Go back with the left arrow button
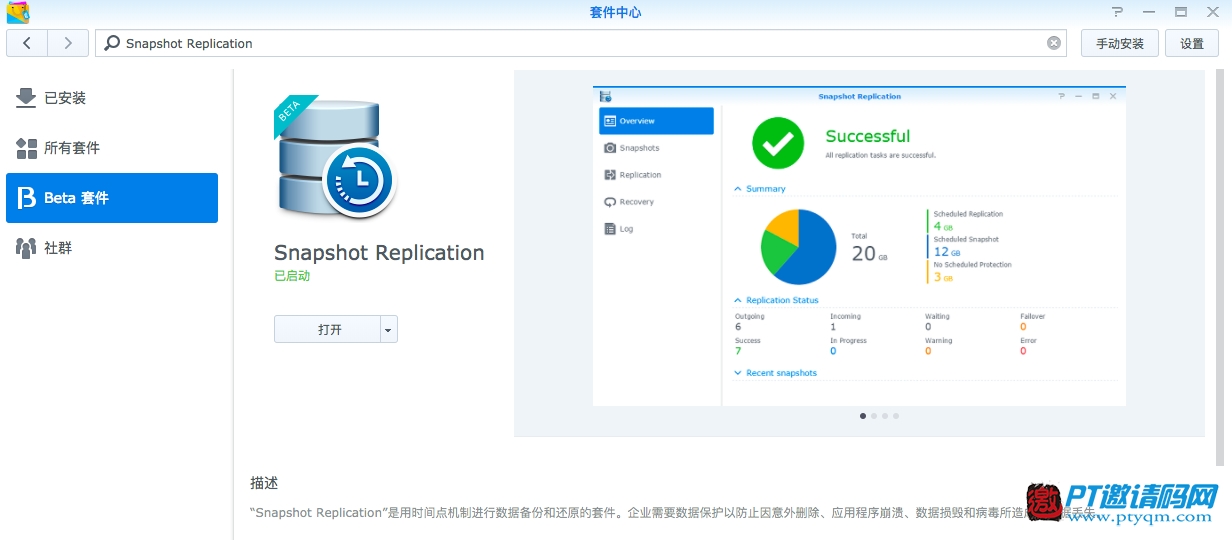 [27, 43]
